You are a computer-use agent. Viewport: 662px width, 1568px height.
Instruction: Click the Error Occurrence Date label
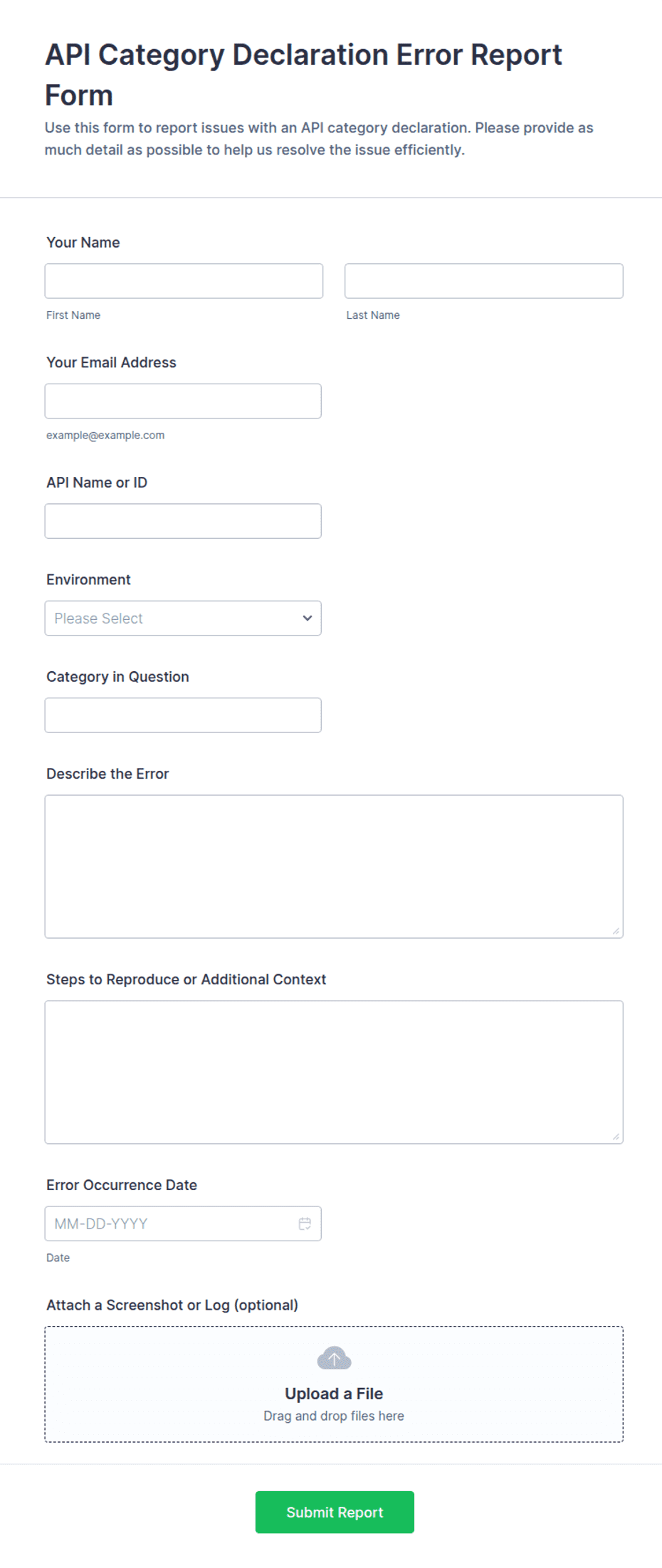coord(122,1185)
